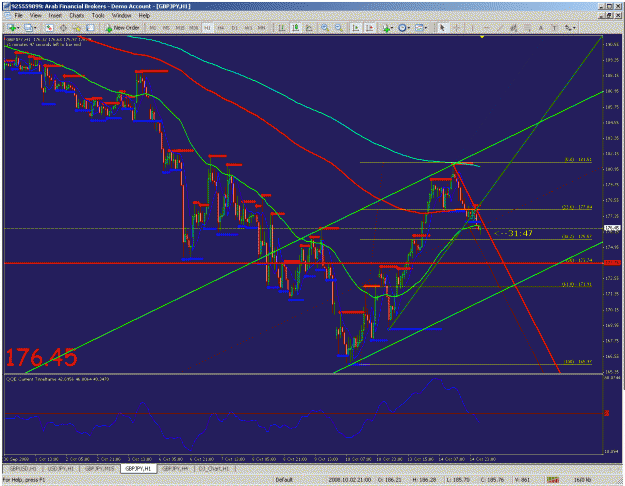Viewport: 625px width, 486px height.
Task: Expand the Arrows dropdown arrow
Action: click(574, 28)
